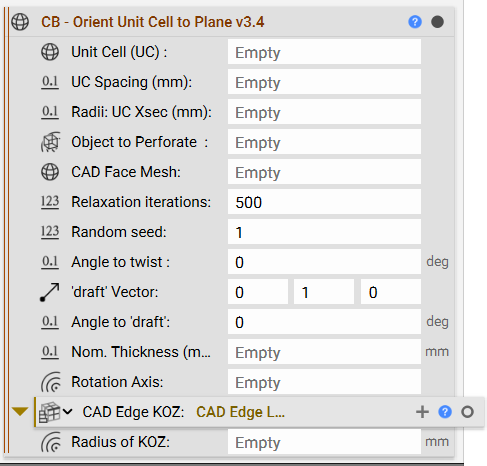
Task: Click the mesh icon next to Unit Cell (UC)
Action: tap(50, 52)
